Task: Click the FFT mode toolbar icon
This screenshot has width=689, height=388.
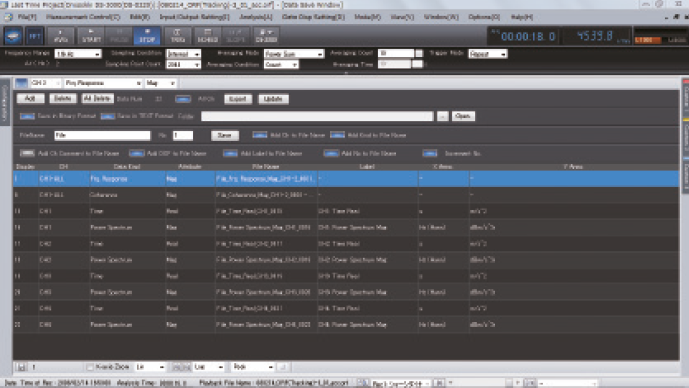Action: point(34,36)
